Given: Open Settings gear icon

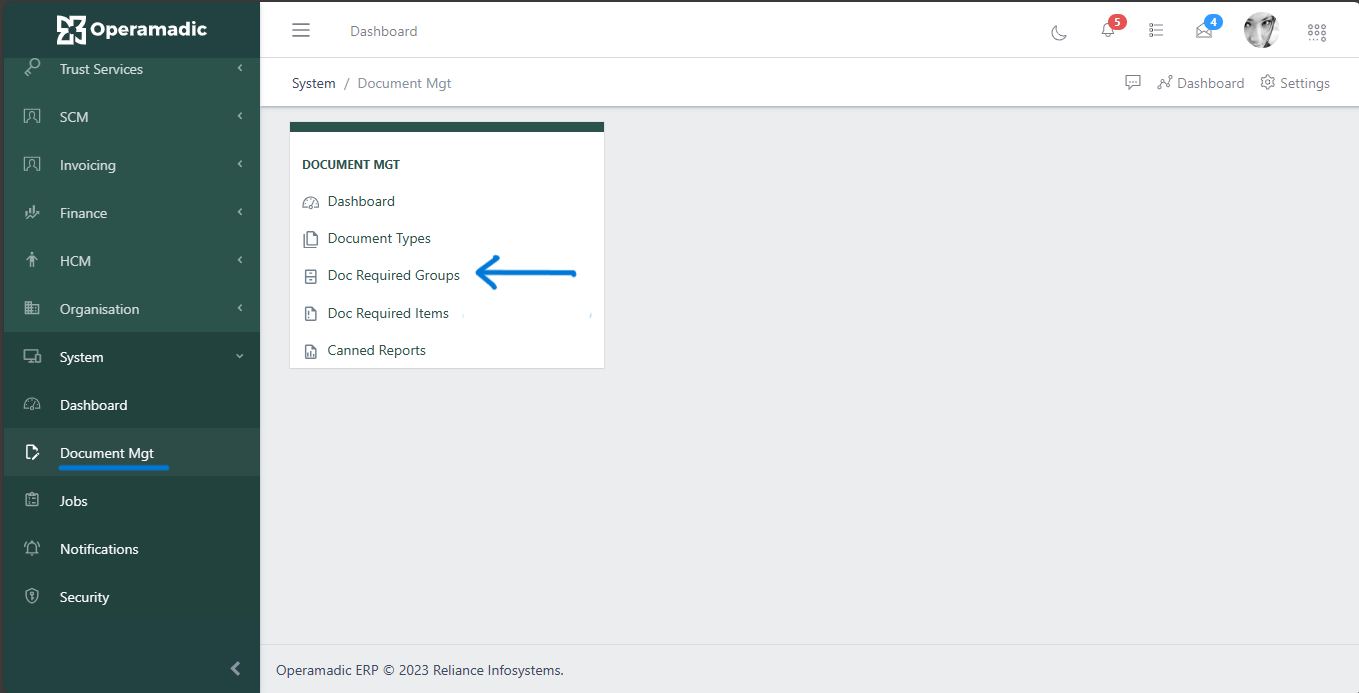Looking at the screenshot, I should (1268, 82).
